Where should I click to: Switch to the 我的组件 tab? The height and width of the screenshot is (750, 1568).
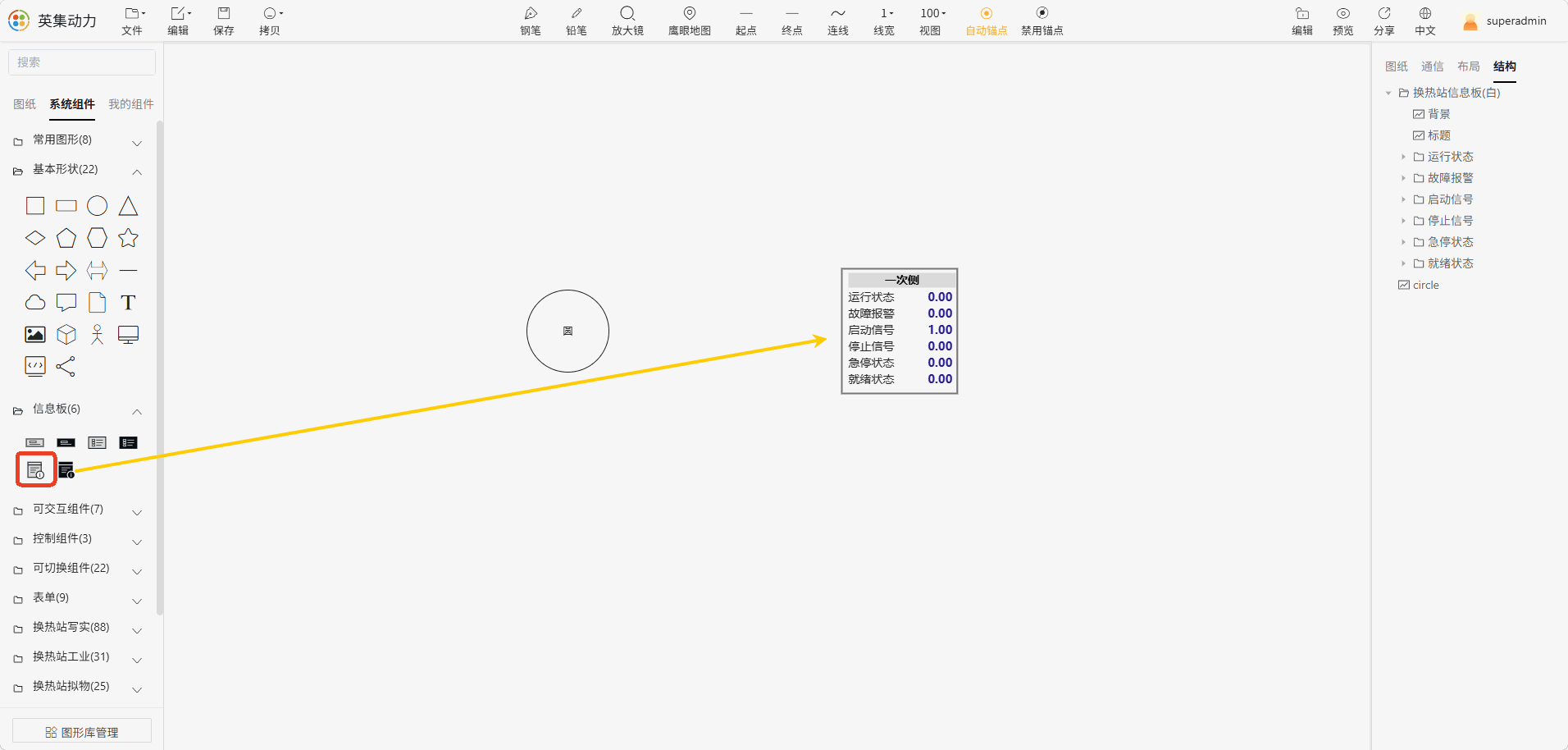pyautogui.click(x=131, y=104)
